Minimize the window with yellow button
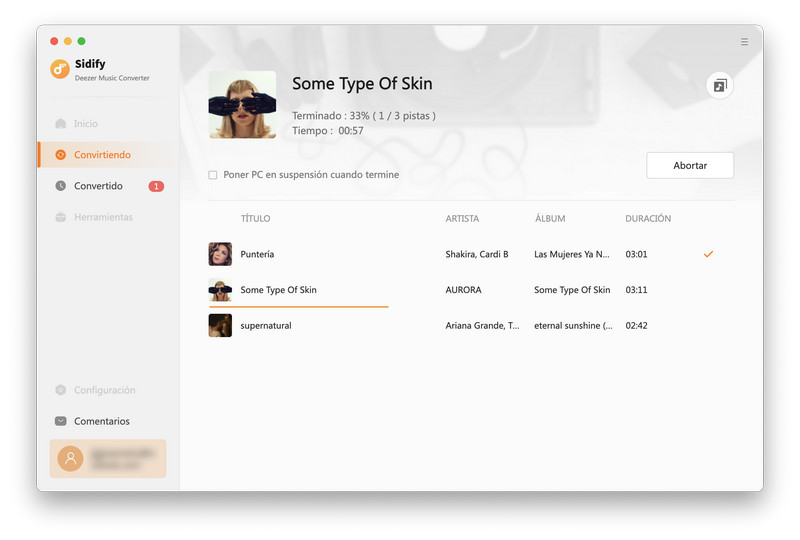Image resolution: width=800 pixels, height=540 pixels. (68, 41)
